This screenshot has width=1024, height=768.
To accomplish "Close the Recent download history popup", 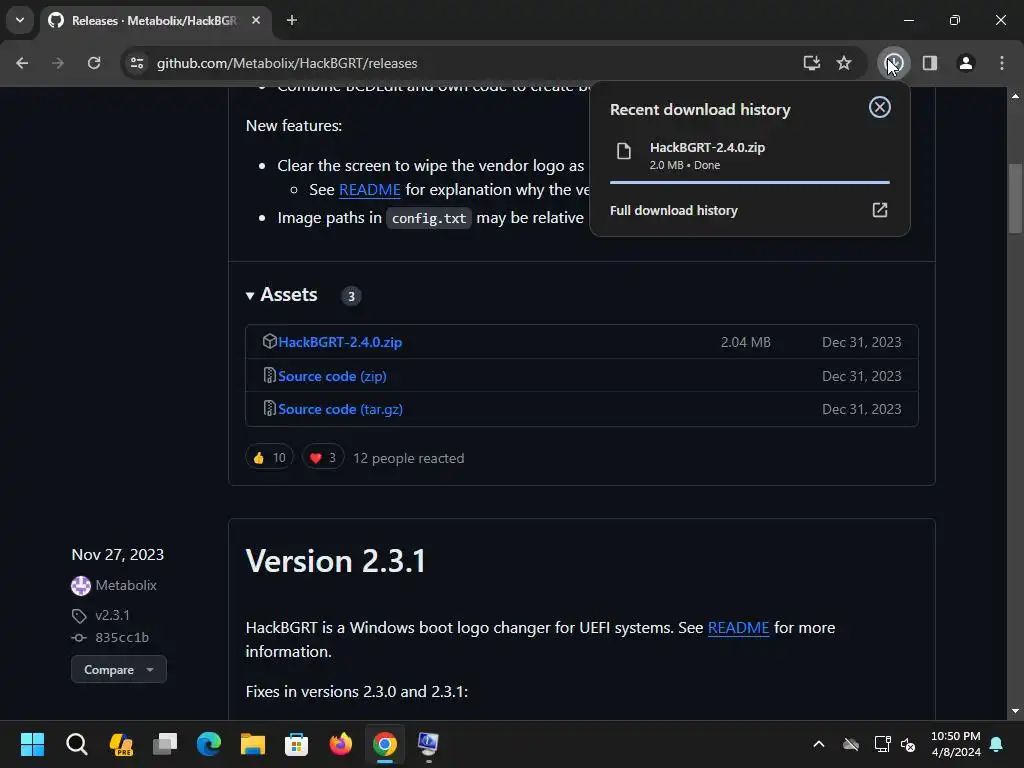I will (x=880, y=107).
